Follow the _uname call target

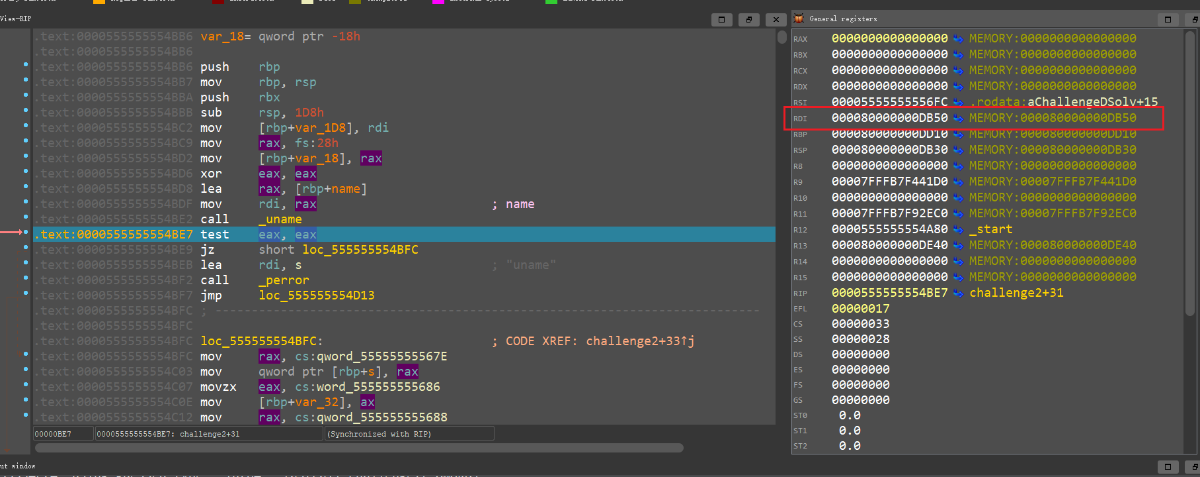279,219
